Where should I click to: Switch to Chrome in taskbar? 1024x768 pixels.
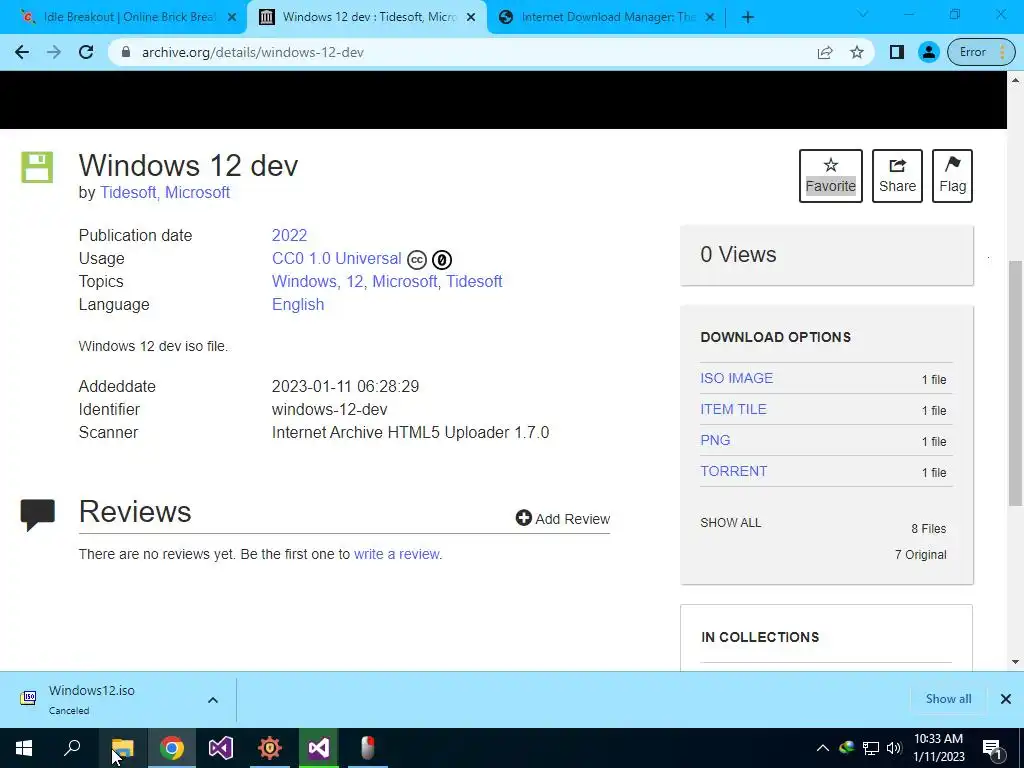[172, 748]
